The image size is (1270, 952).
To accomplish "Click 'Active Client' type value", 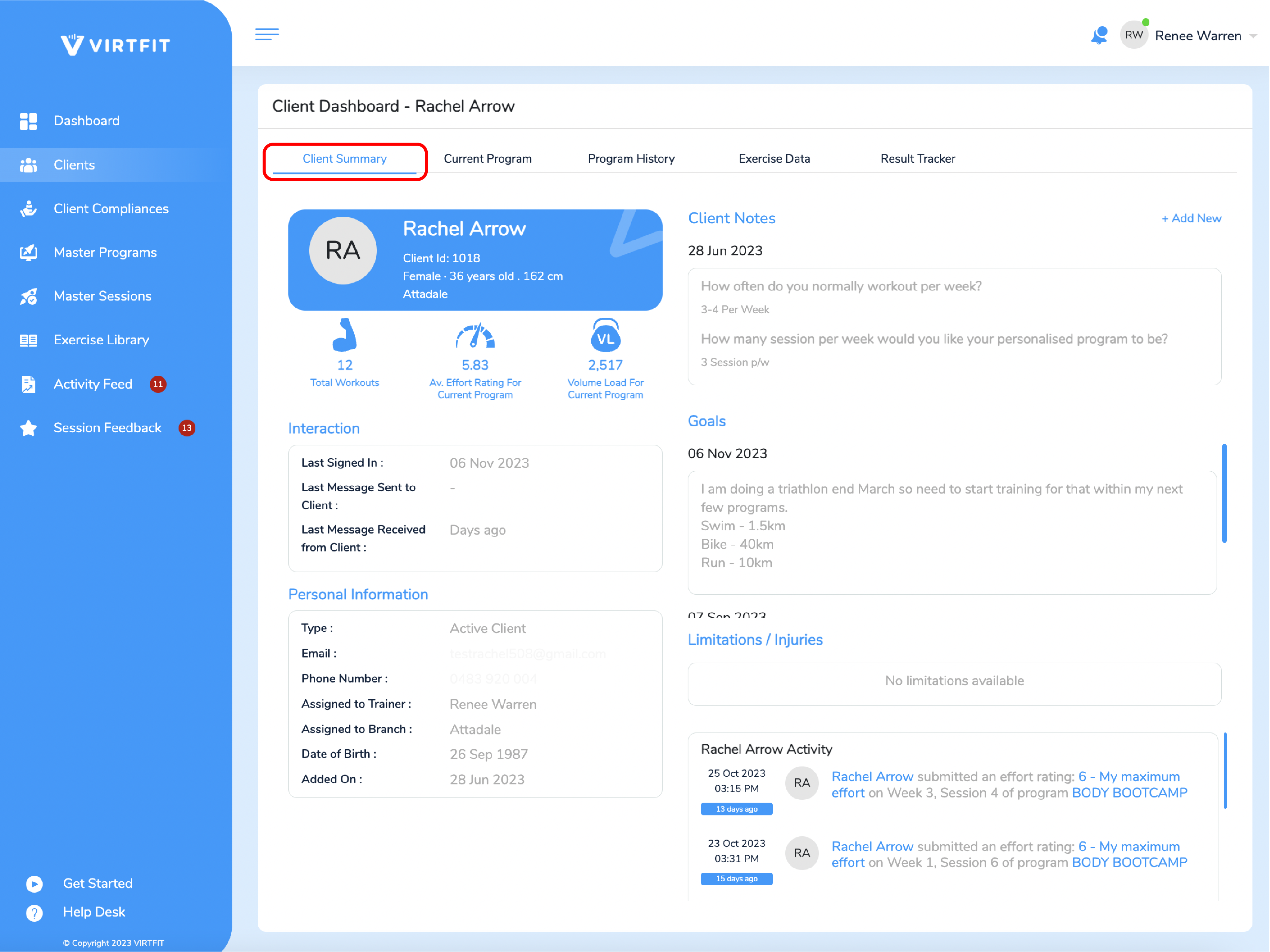I will (x=487, y=629).
